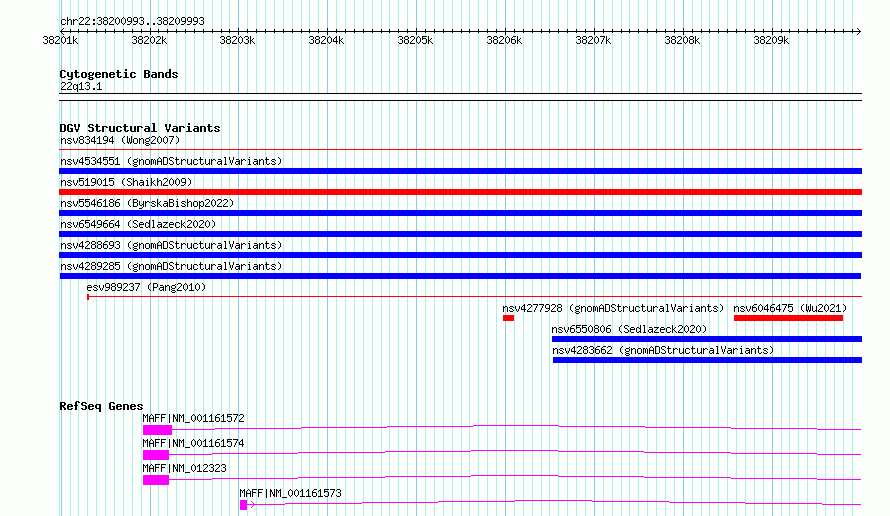Click the nsv834194 (Wong2007) variant label
890x516 pixels.
(x=120, y=140)
